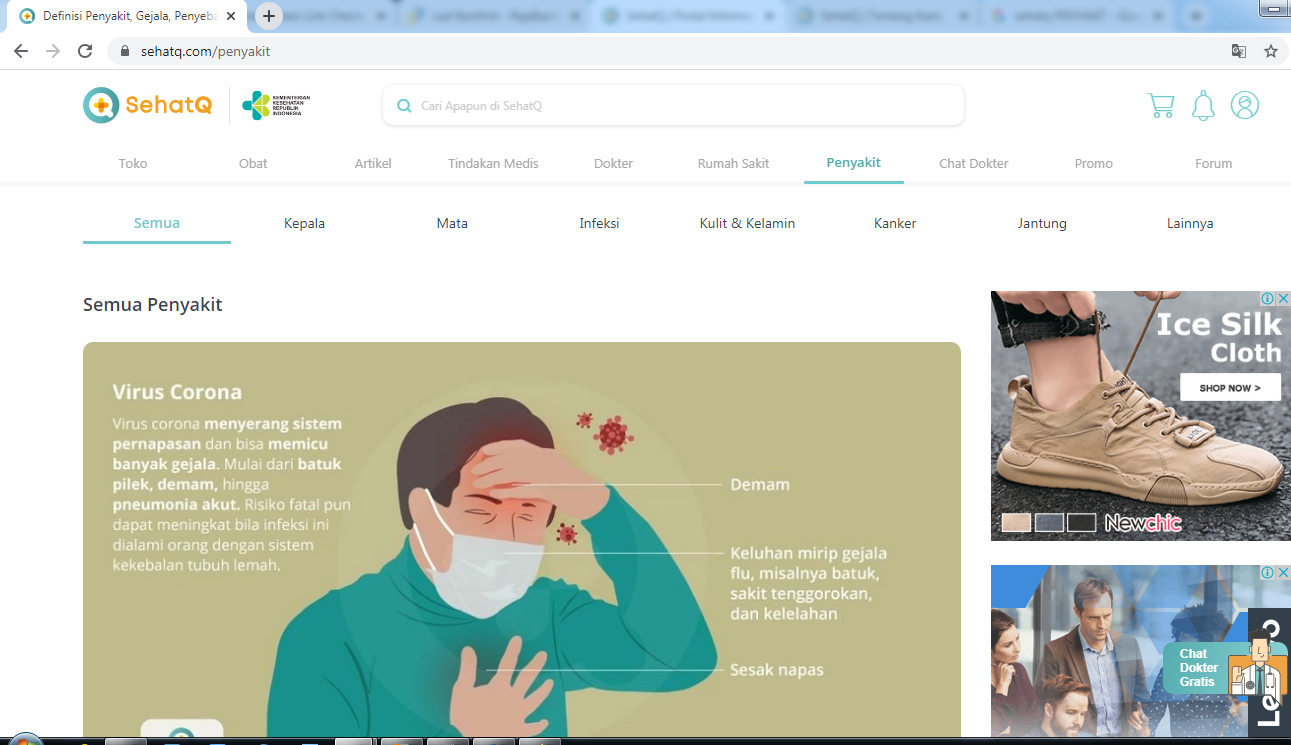Click the magnifier in the search bar

coord(403,105)
